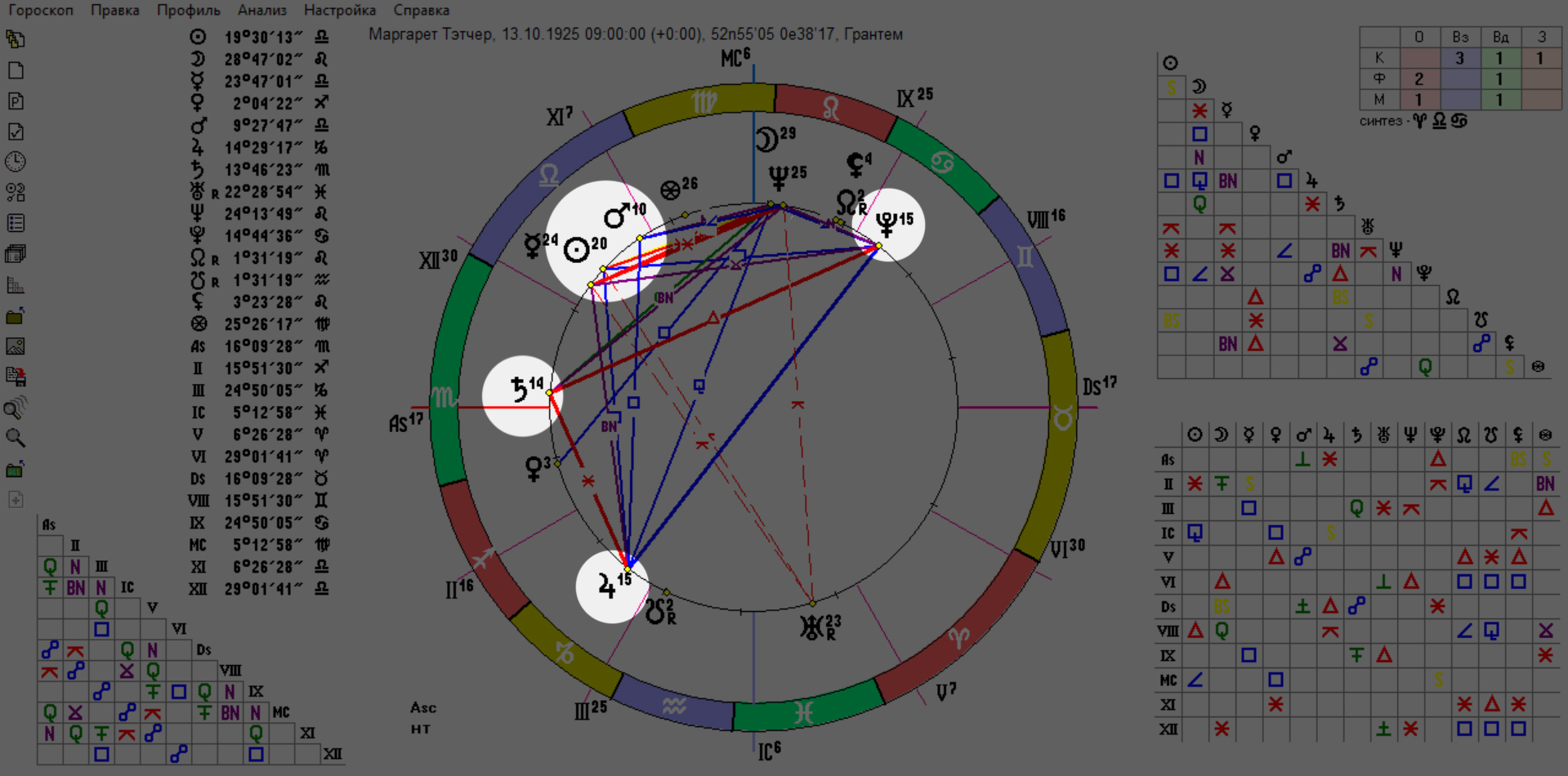The height and width of the screenshot is (776, 1568).
Task: Click the Moon position 28°47'02" row
Action: pyautogui.click(x=259, y=59)
